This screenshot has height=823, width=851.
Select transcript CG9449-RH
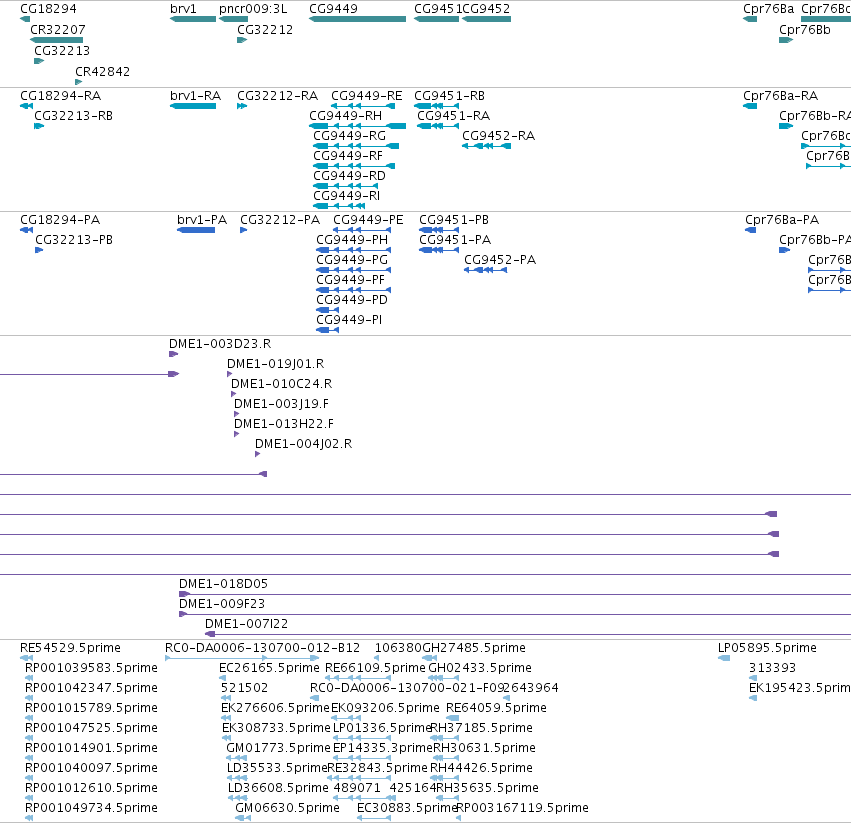tap(345, 116)
